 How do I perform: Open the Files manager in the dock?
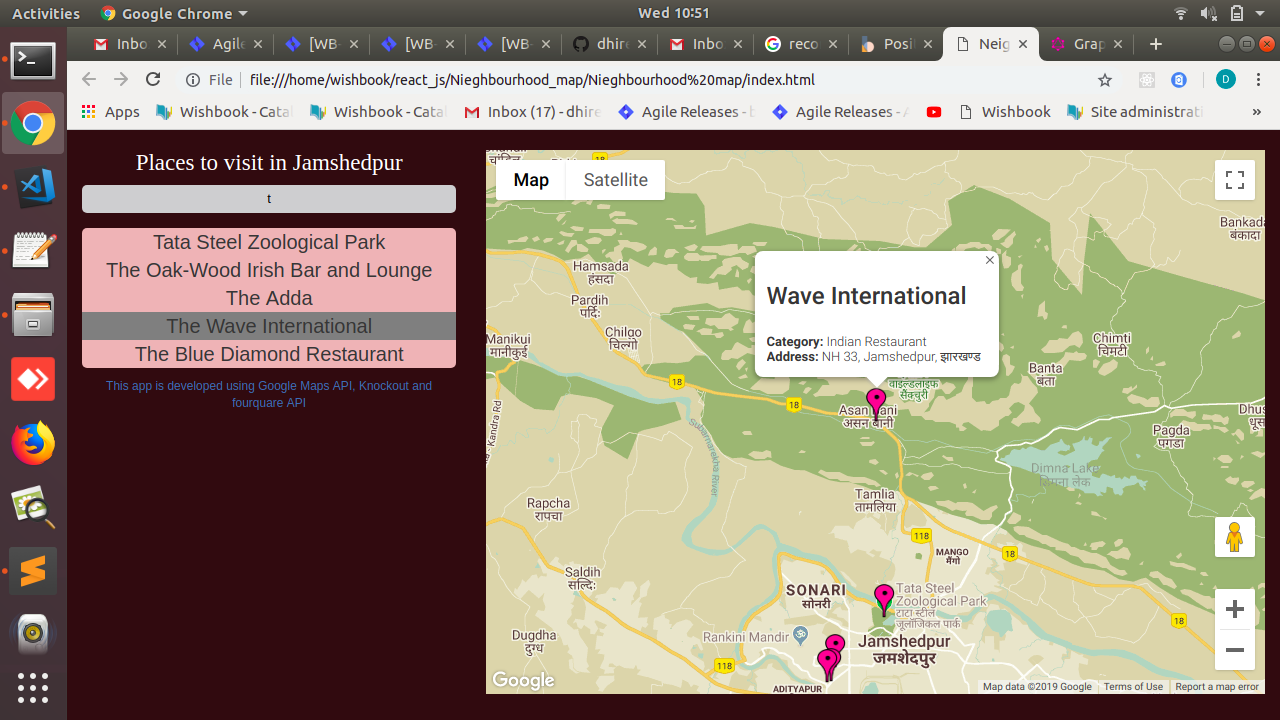click(33, 315)
